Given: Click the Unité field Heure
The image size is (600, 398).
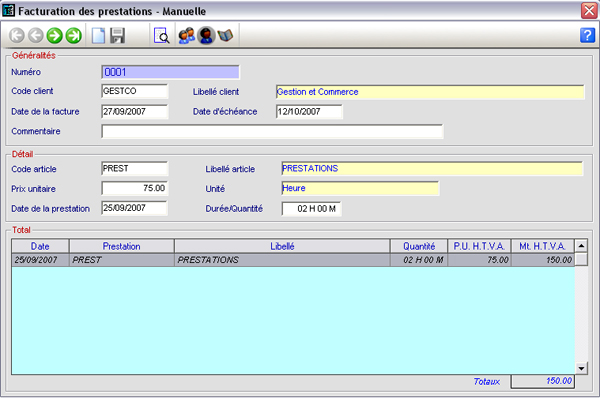Looking at the screenshot, I should [x=360, y=188].
